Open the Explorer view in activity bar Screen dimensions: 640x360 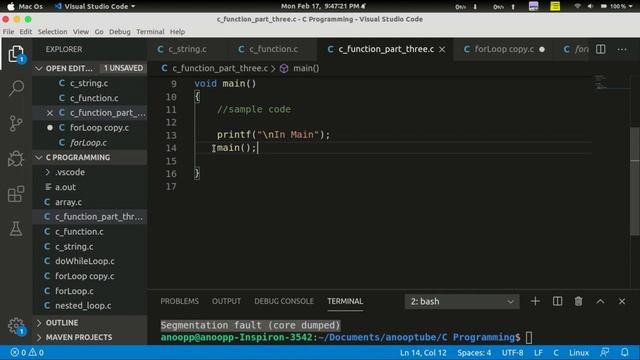(16, 54)
